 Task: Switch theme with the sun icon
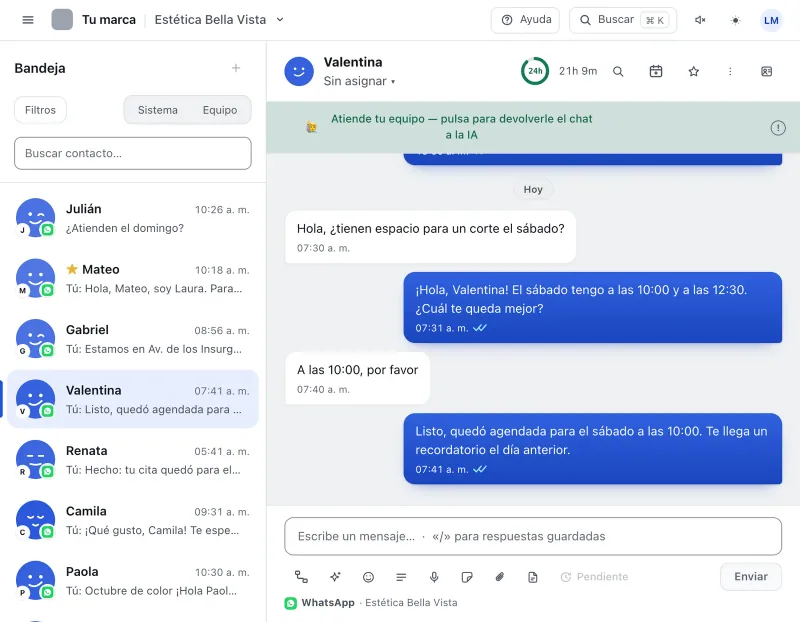coord(735,20)
